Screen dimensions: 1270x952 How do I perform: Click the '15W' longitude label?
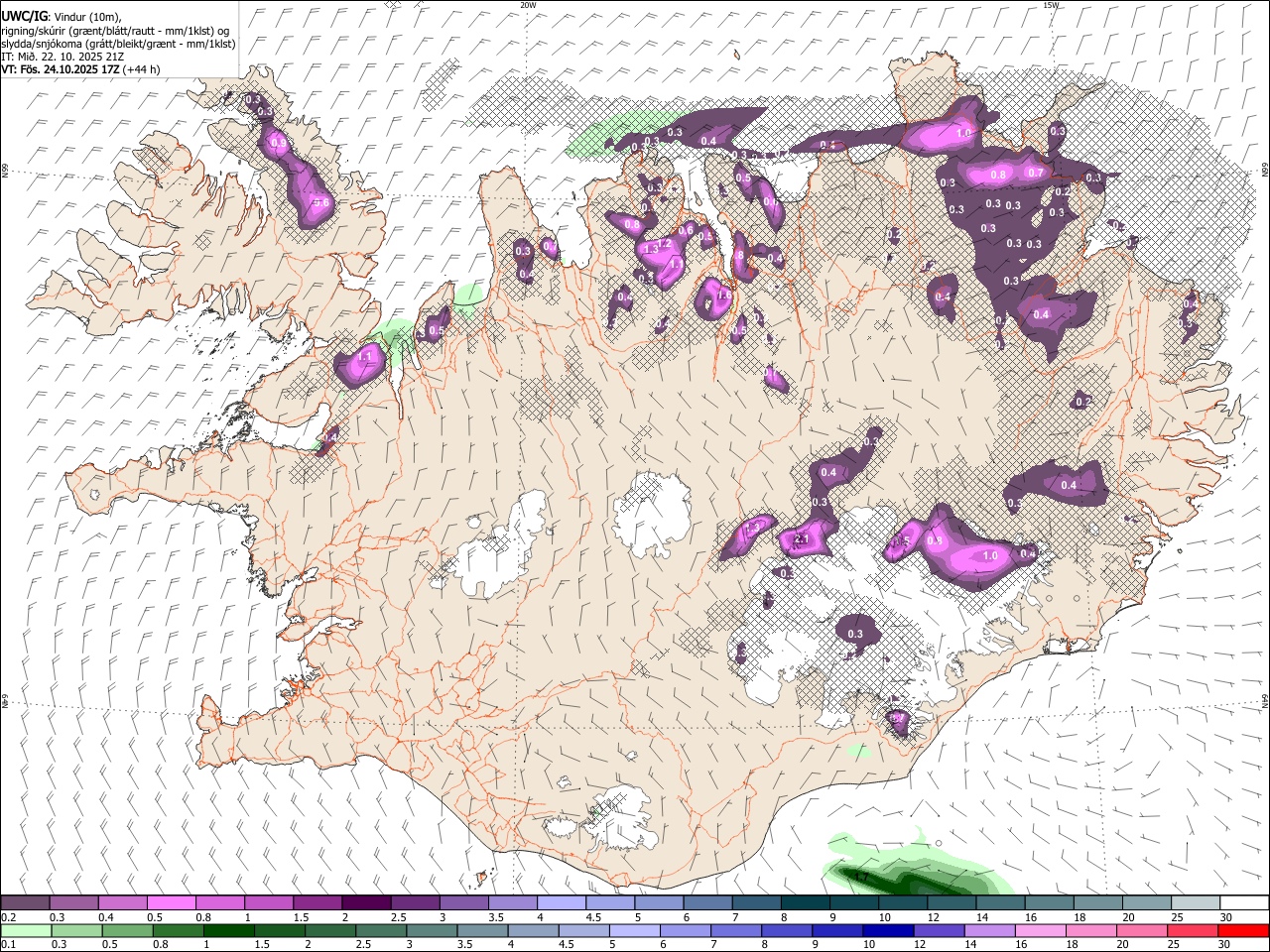click(1051, 5)
